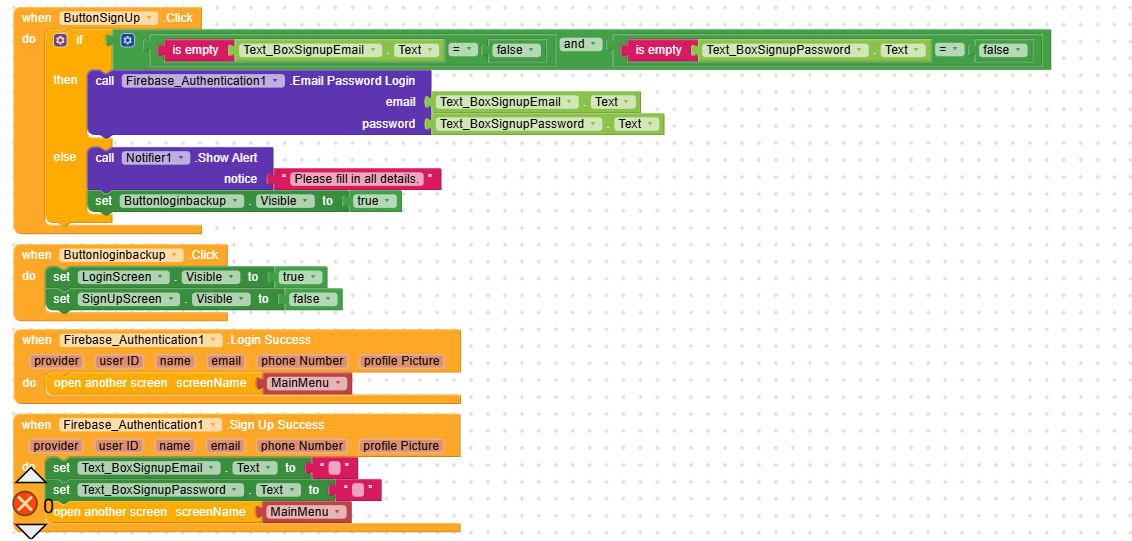Open the ButtonSignUp component dropdown
This screenshot has width=1132, height=541.
point(108,18)
